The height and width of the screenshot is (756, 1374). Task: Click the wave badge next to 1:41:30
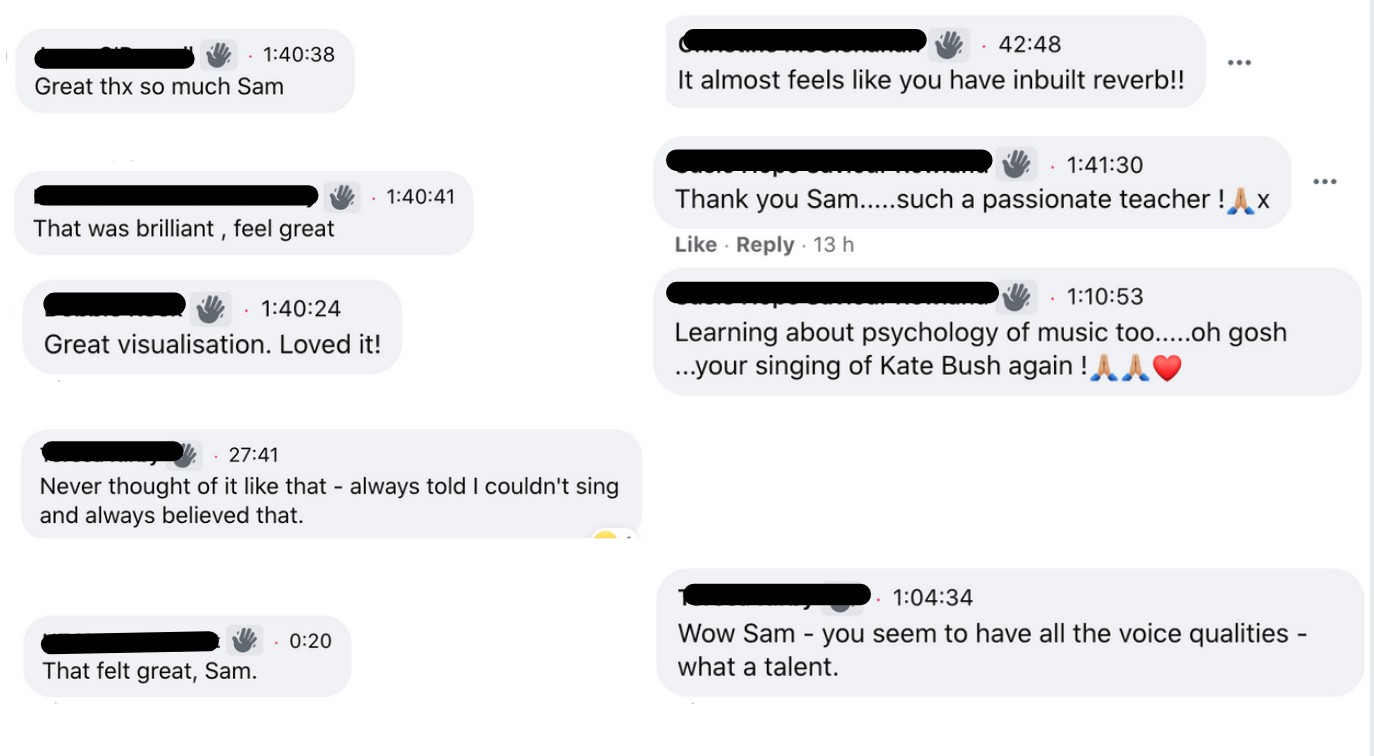[1016, 164]
